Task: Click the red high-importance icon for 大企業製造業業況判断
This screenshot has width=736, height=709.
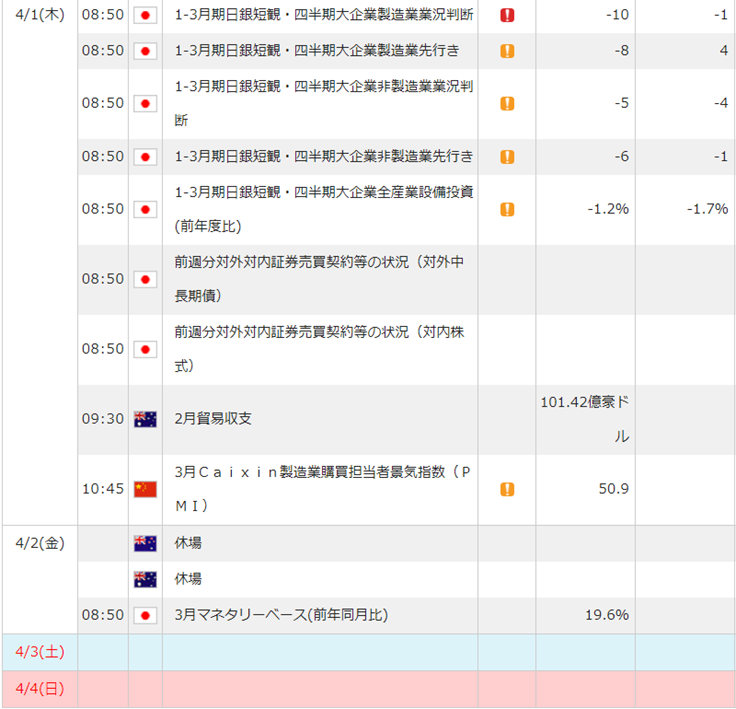Action: click(507, 15)
